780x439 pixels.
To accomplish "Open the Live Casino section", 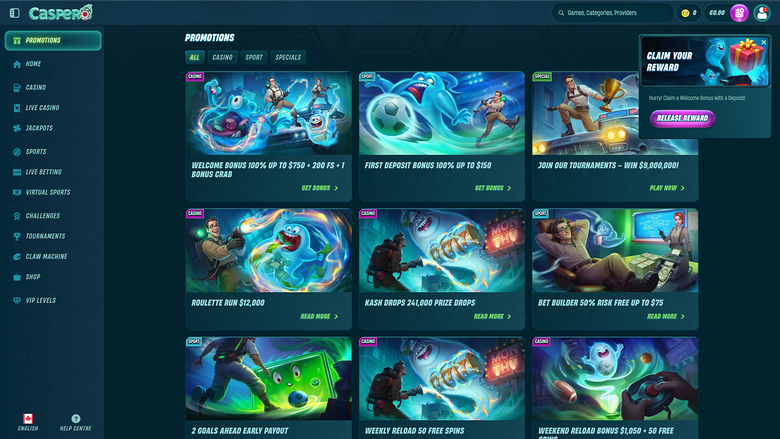I will (x=52, y=108).
